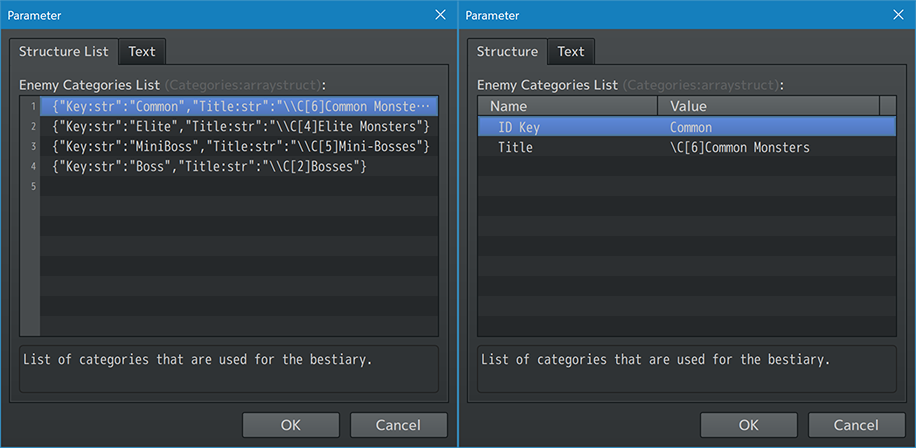Switch to the Structure List tab

click(64, 52)
